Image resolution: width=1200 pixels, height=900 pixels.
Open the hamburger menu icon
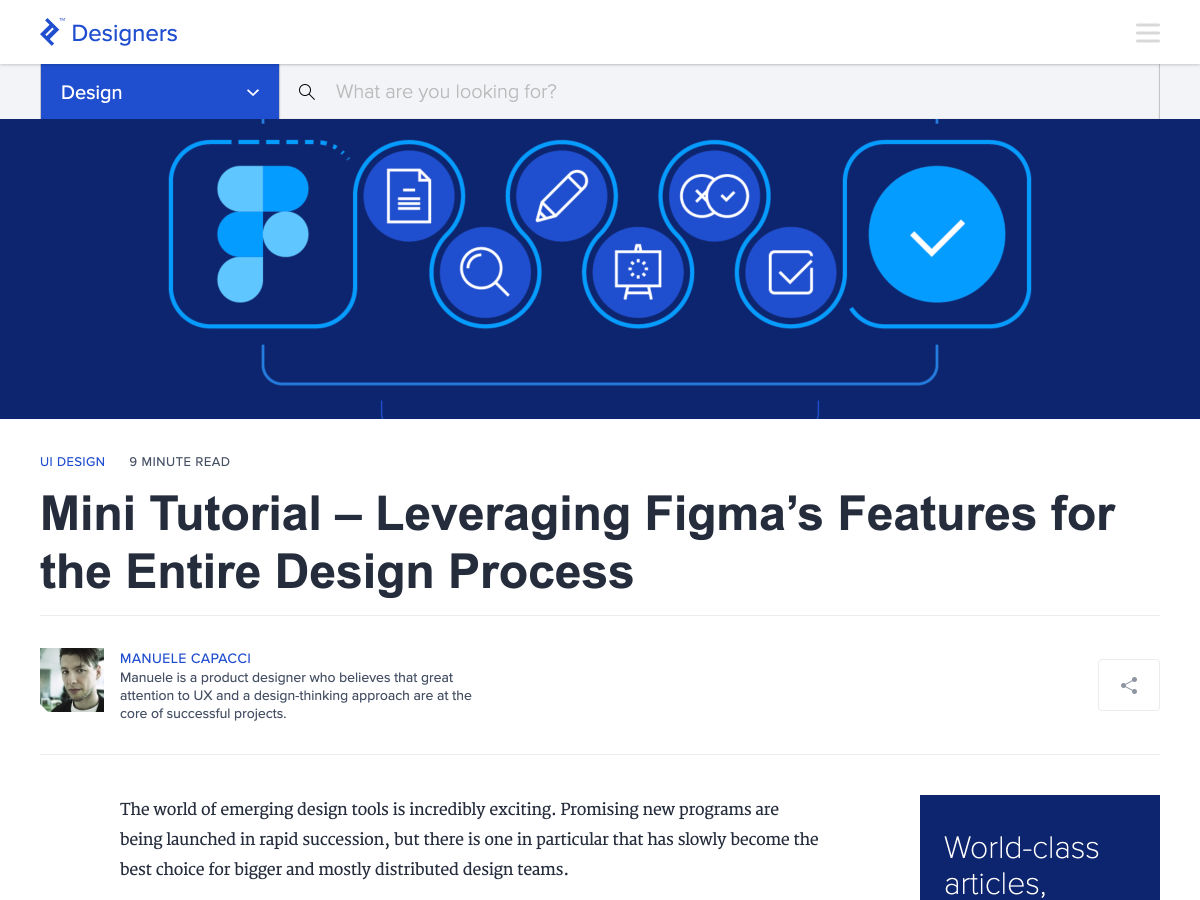pyautogui.click(x=1147, y=33)
